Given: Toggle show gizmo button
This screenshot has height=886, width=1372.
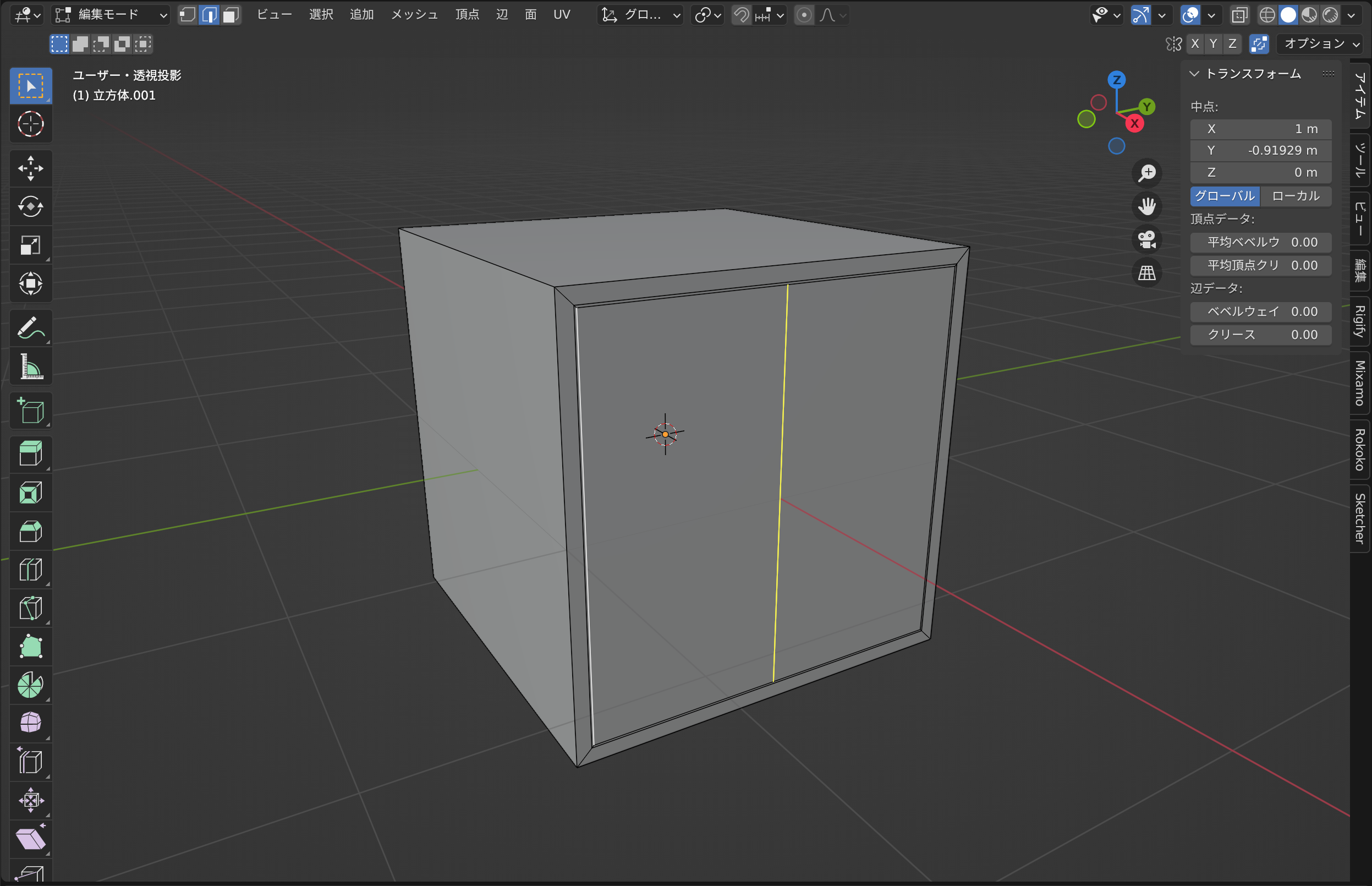Looking at the screenshot, I should (x=1141, y=14).
